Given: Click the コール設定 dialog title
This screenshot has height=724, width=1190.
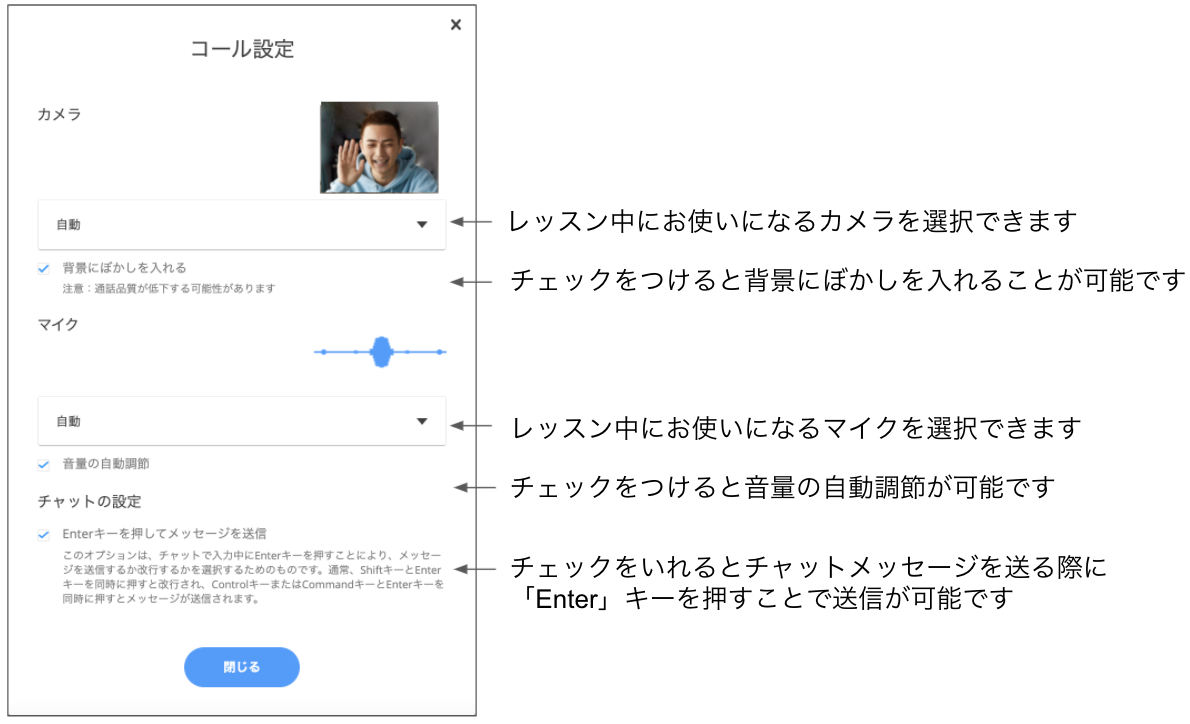Looking at the screenshot, I should 241,46.
